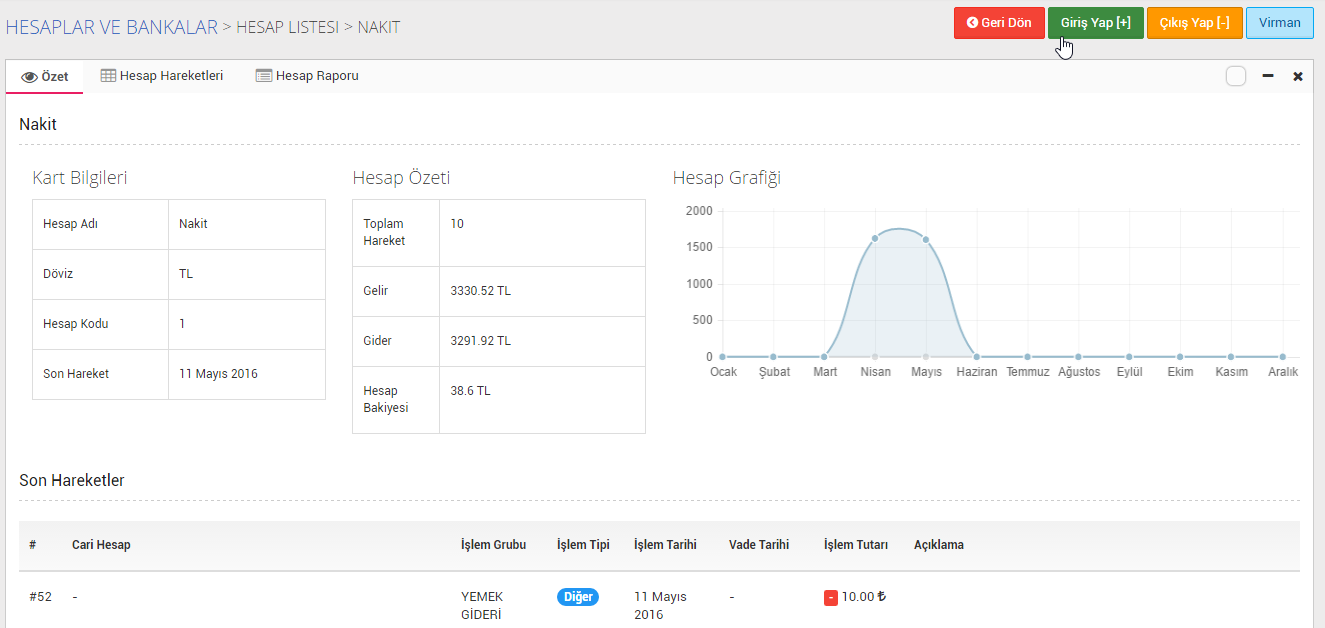The width and height of the screenshot is (1325, 628).
Task: Click transaction number #52
Action: 40,597
